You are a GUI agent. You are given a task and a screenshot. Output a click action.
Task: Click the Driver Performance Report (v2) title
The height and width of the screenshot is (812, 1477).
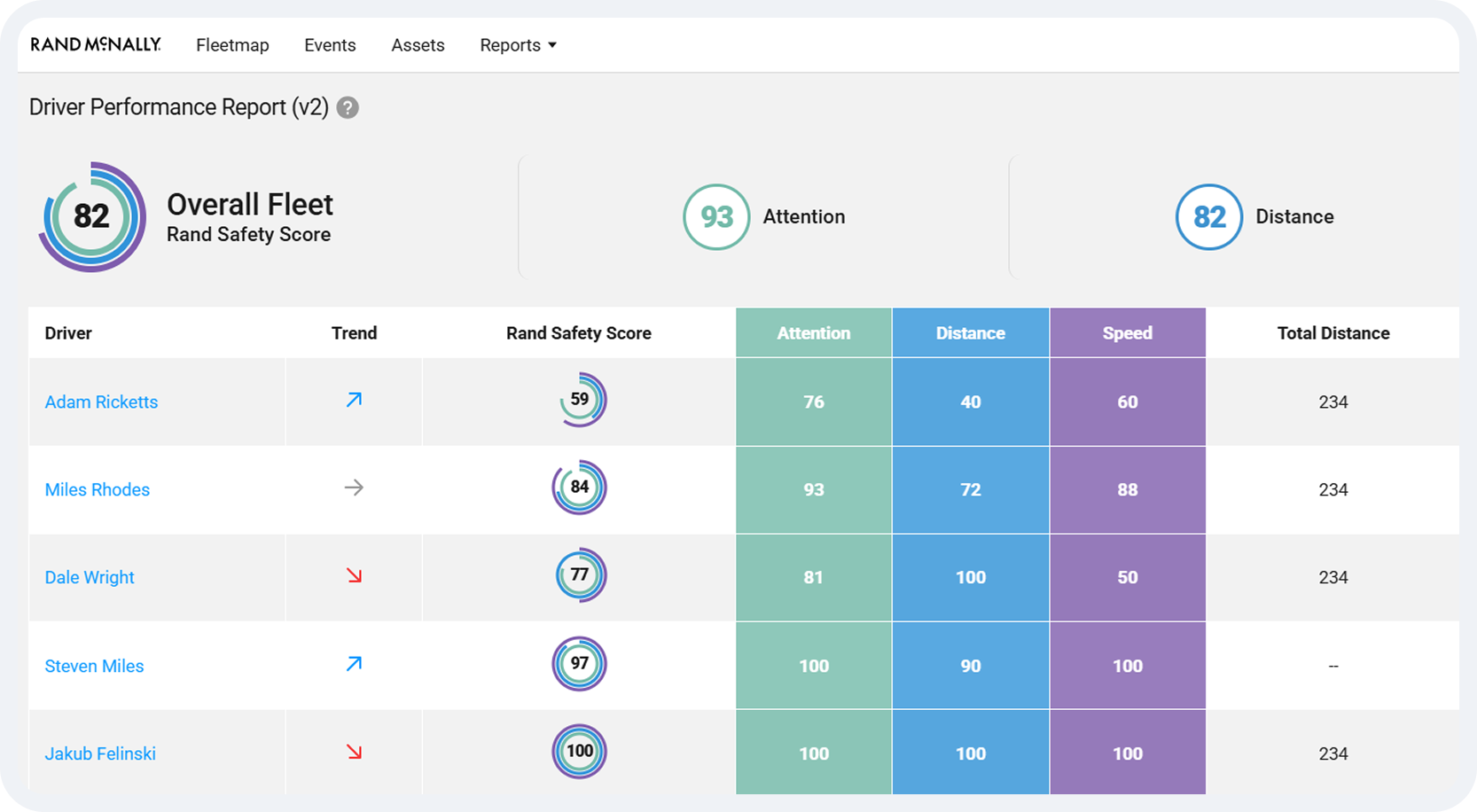tap(179, 107)
